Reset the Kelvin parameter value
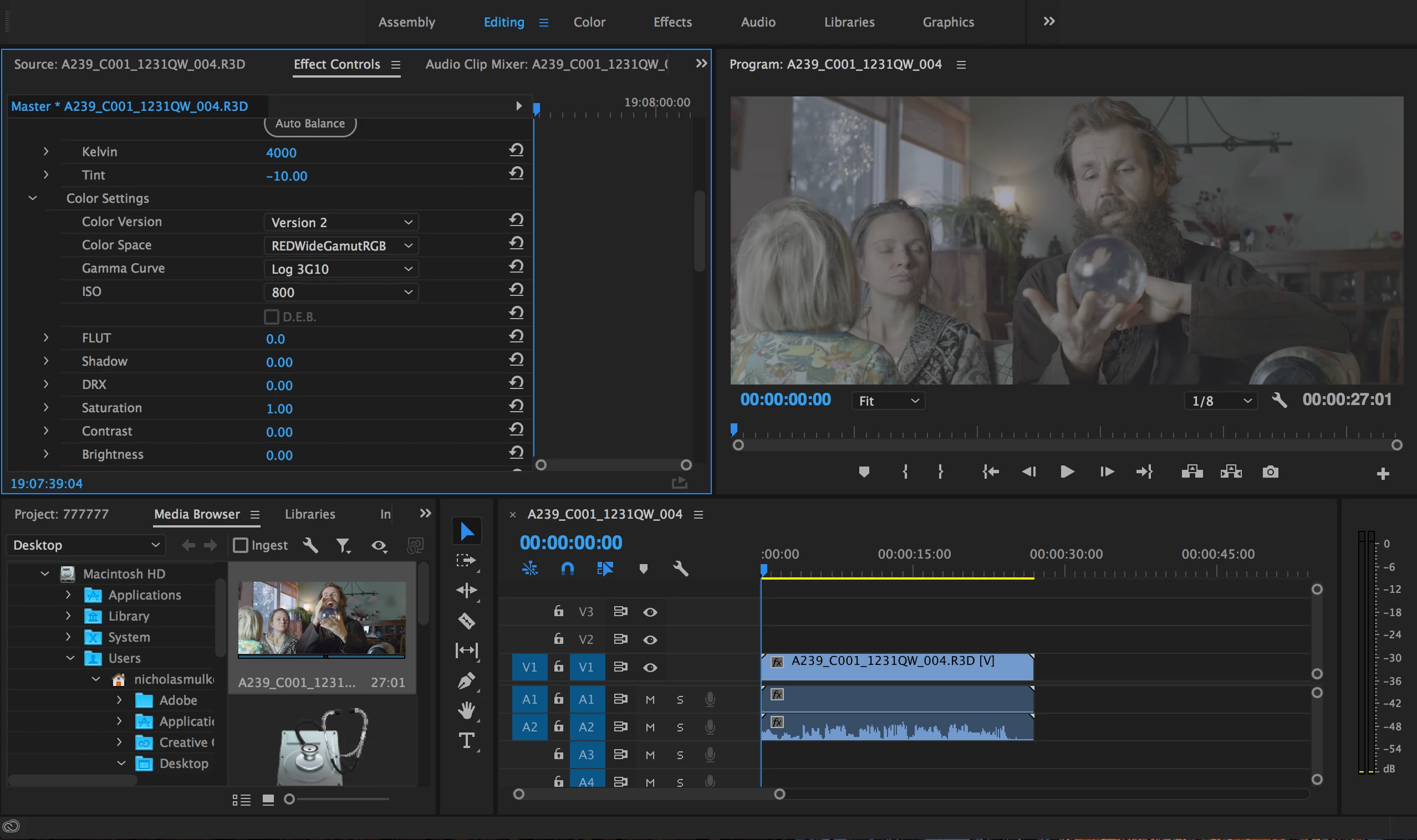The height and width of the screenshot is (840, 1417). pyautogui.click(x=516, y=151)
